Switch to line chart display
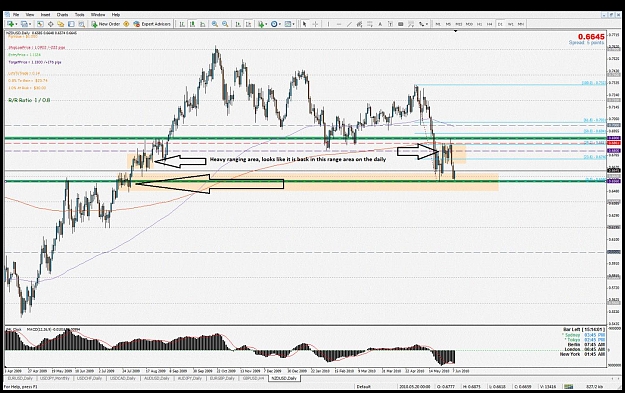 [202, 24]
